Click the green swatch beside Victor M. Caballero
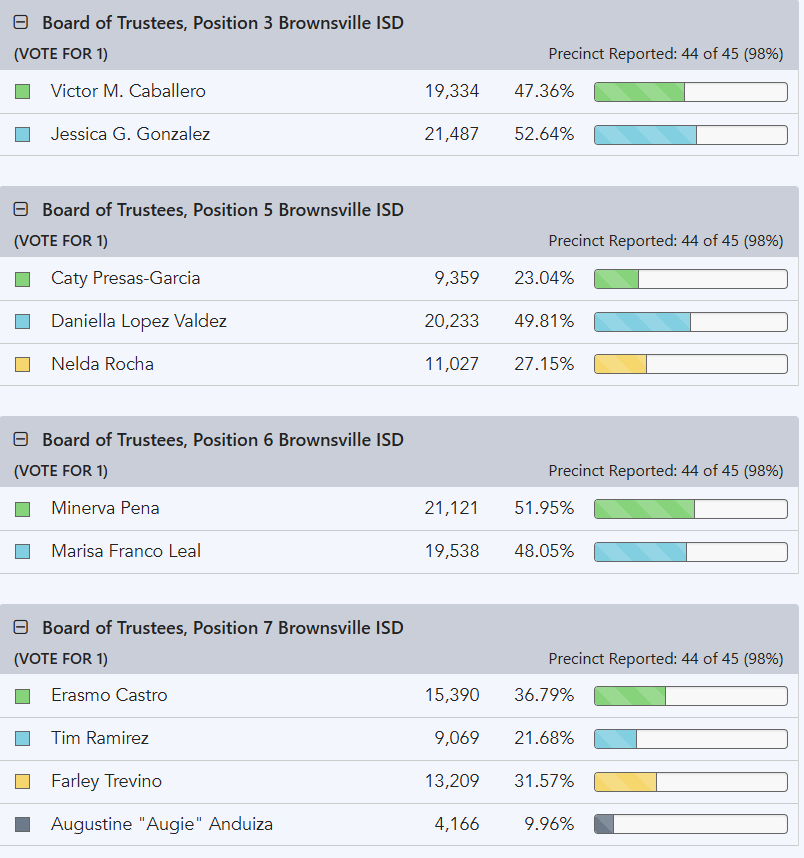Image resolution: width=804 pixels, height=858 pixels. pos(22,91)
